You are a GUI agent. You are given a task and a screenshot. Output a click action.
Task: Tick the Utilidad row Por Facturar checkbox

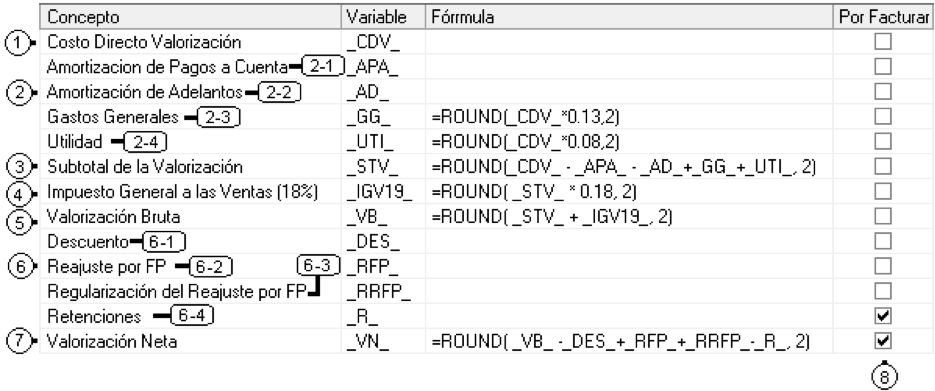tap(883, 142)
